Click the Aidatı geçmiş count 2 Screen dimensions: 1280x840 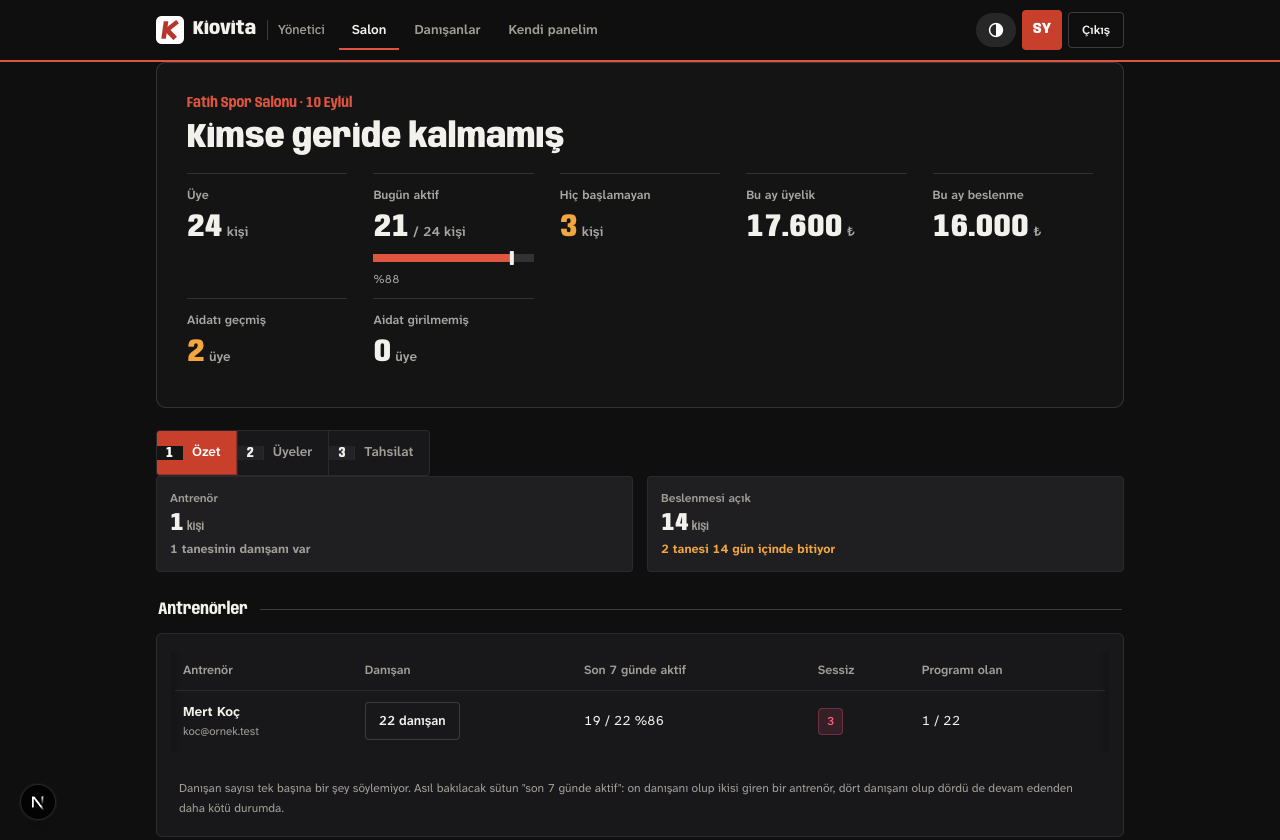196,351
